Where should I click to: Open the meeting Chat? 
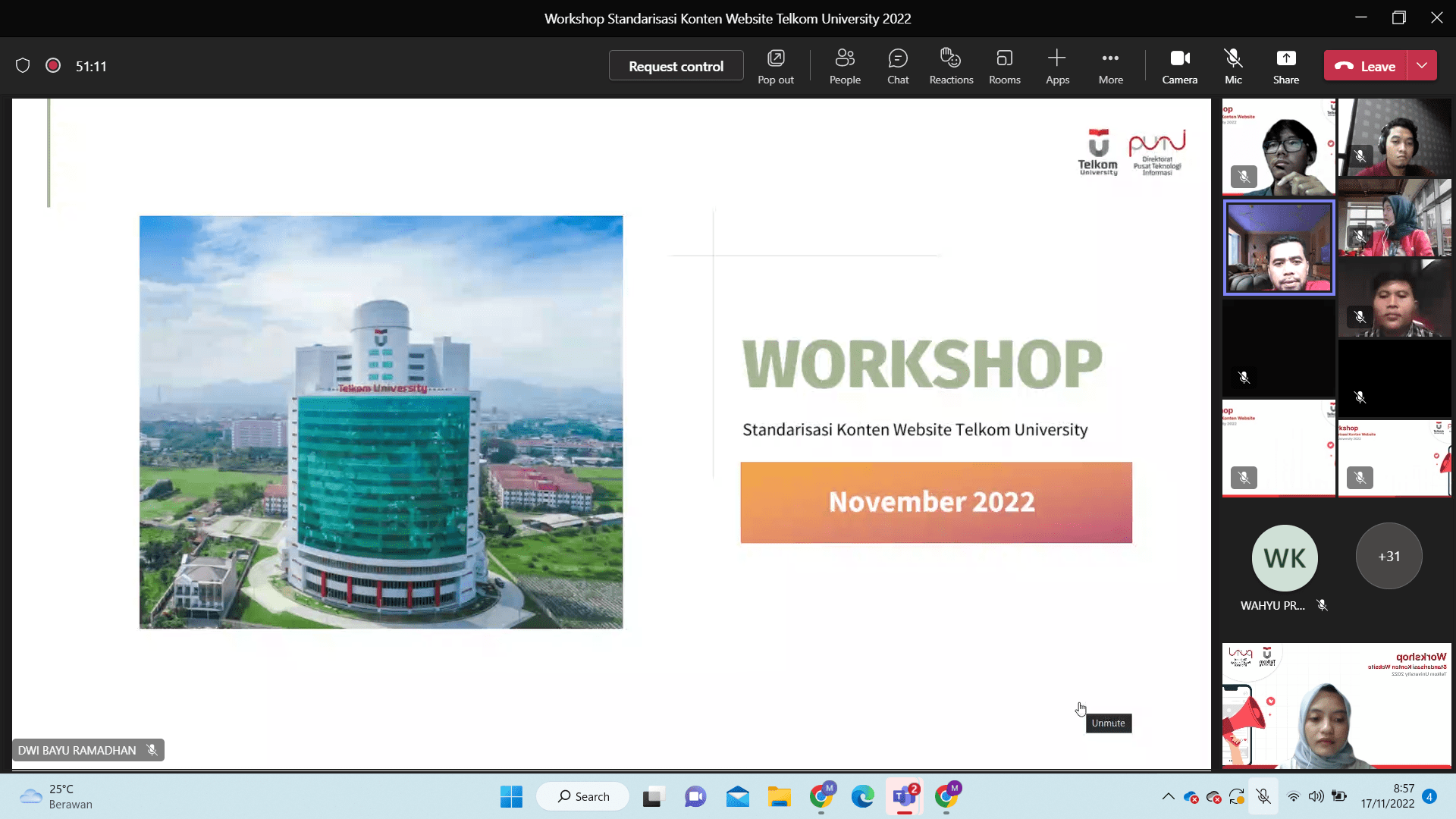pos(898,66)
